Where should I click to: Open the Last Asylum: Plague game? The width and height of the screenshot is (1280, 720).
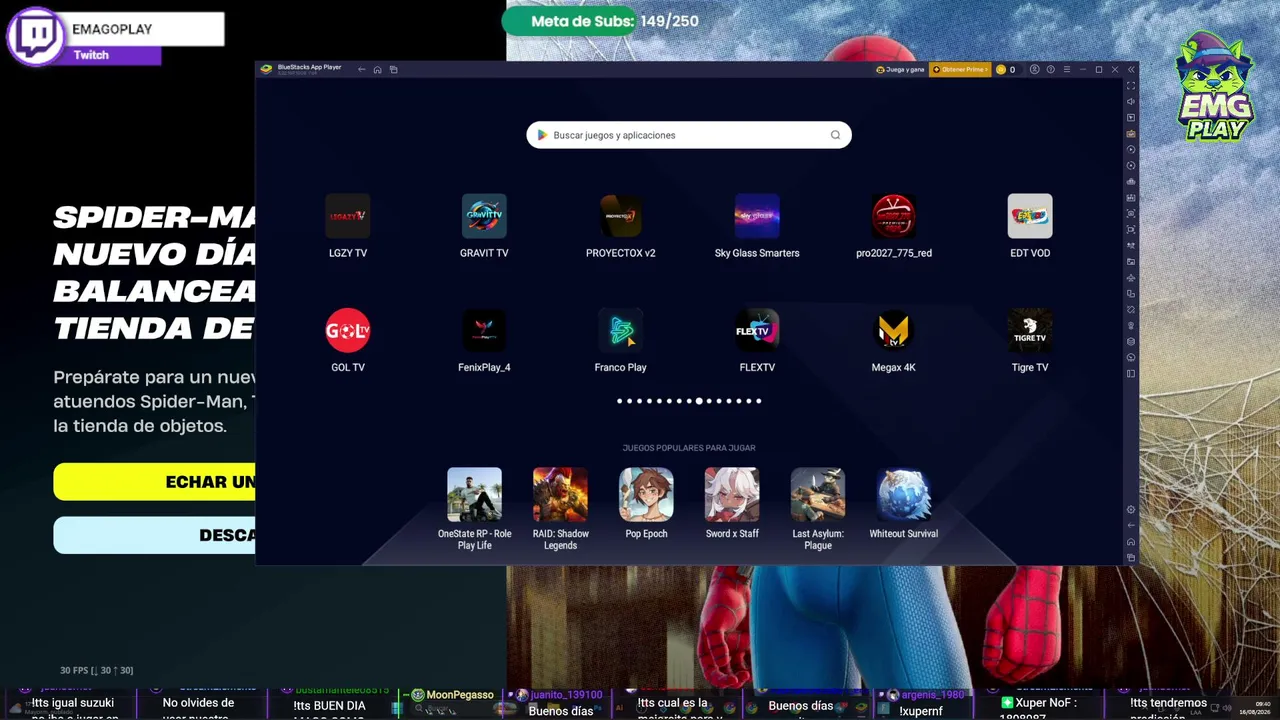tap(818, 494)
